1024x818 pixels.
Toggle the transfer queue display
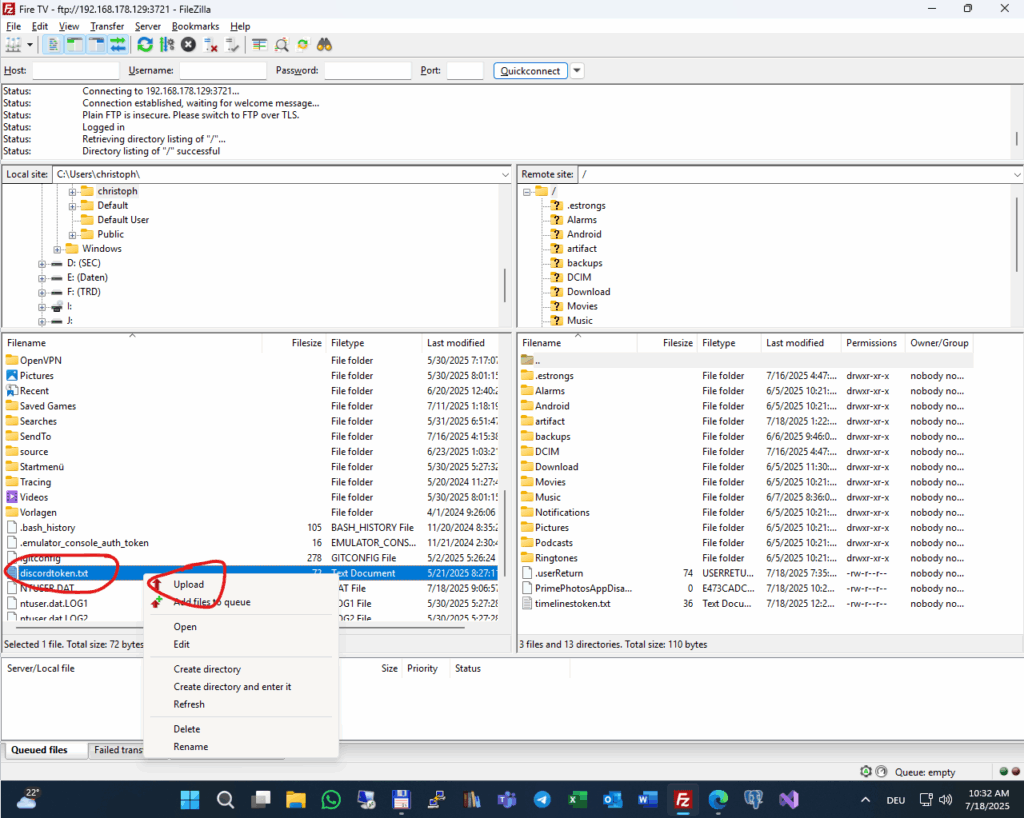pos(118,45)
